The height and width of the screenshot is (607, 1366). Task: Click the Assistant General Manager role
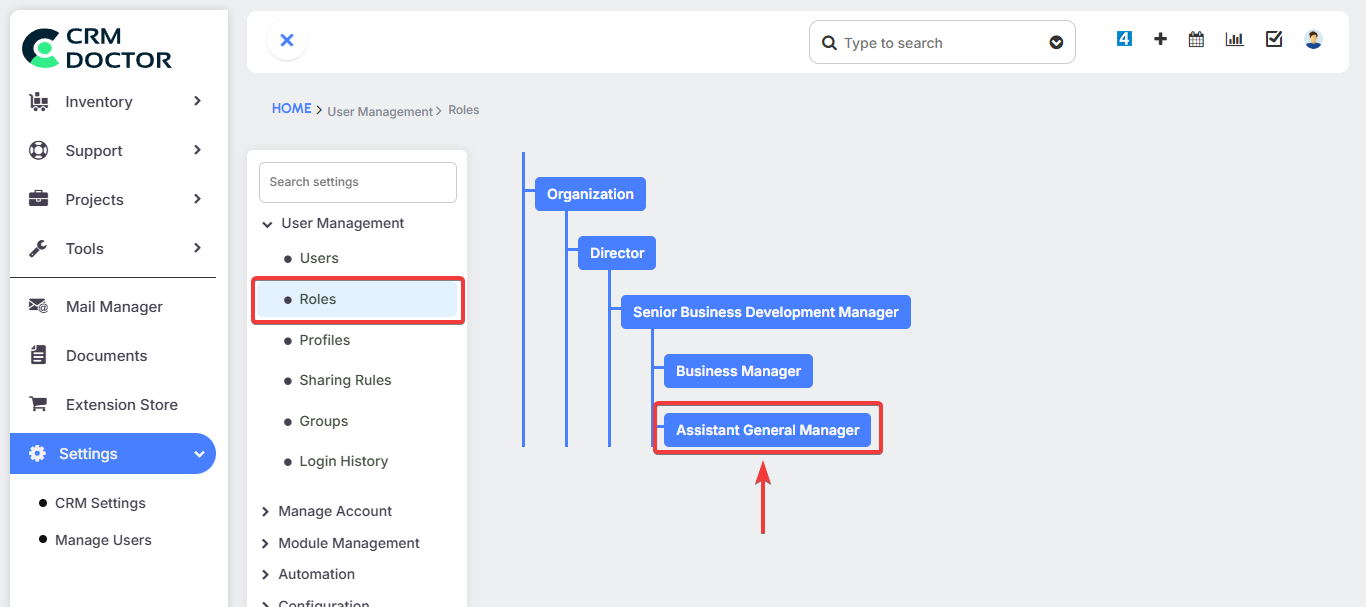click(x=767, y=430)
